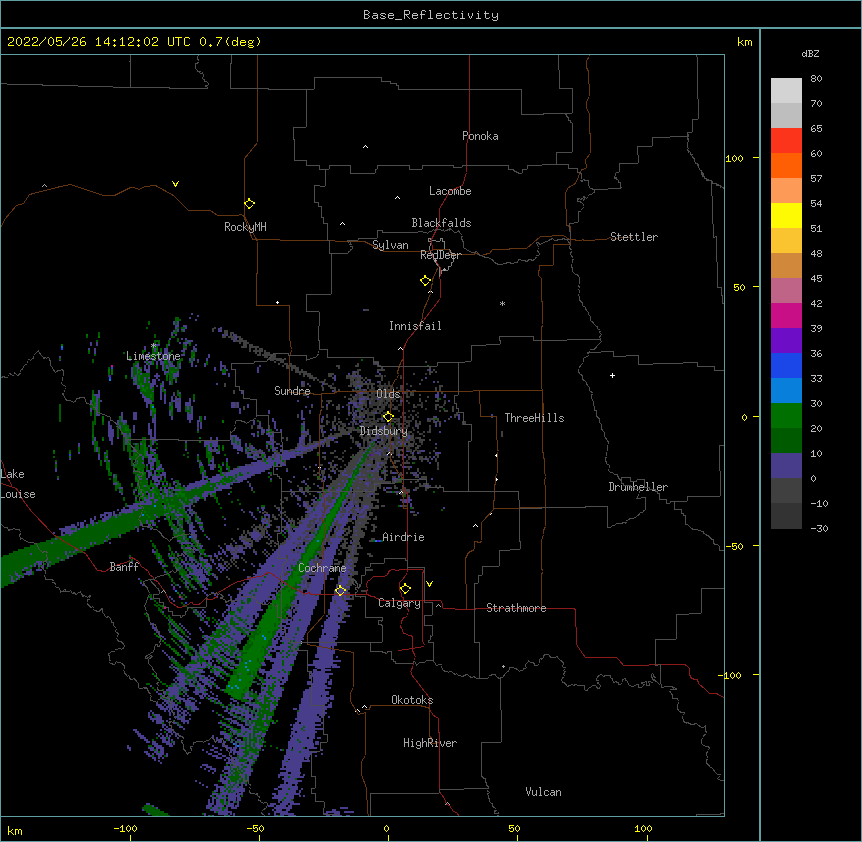Click the yellow diamond marker near RockyMH
The image size is (862, 842).
tap(250, 204)
